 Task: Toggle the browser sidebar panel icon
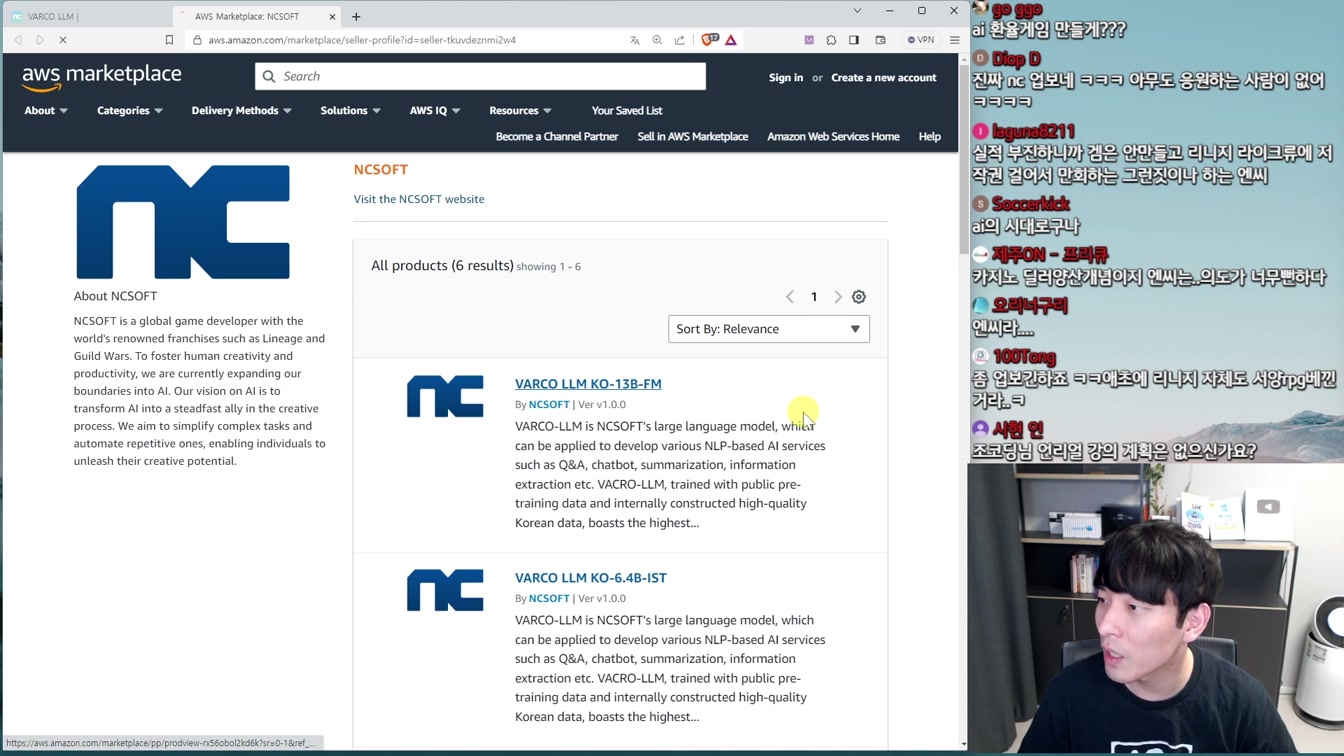(854, 40)
